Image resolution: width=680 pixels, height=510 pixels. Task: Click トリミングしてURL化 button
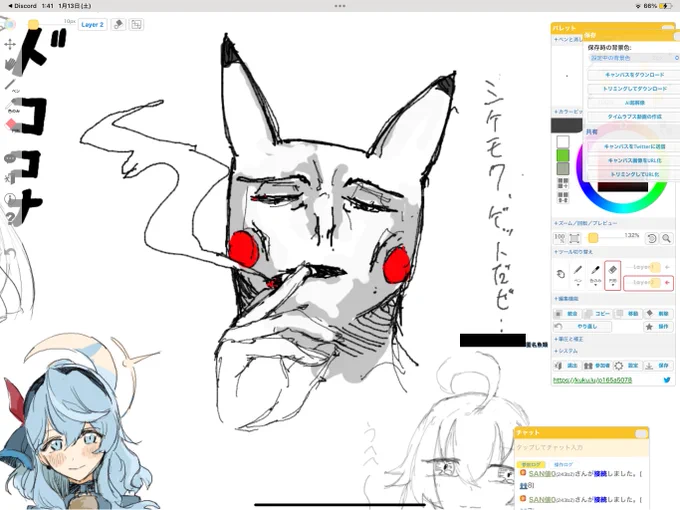click(x=634, y=174)
